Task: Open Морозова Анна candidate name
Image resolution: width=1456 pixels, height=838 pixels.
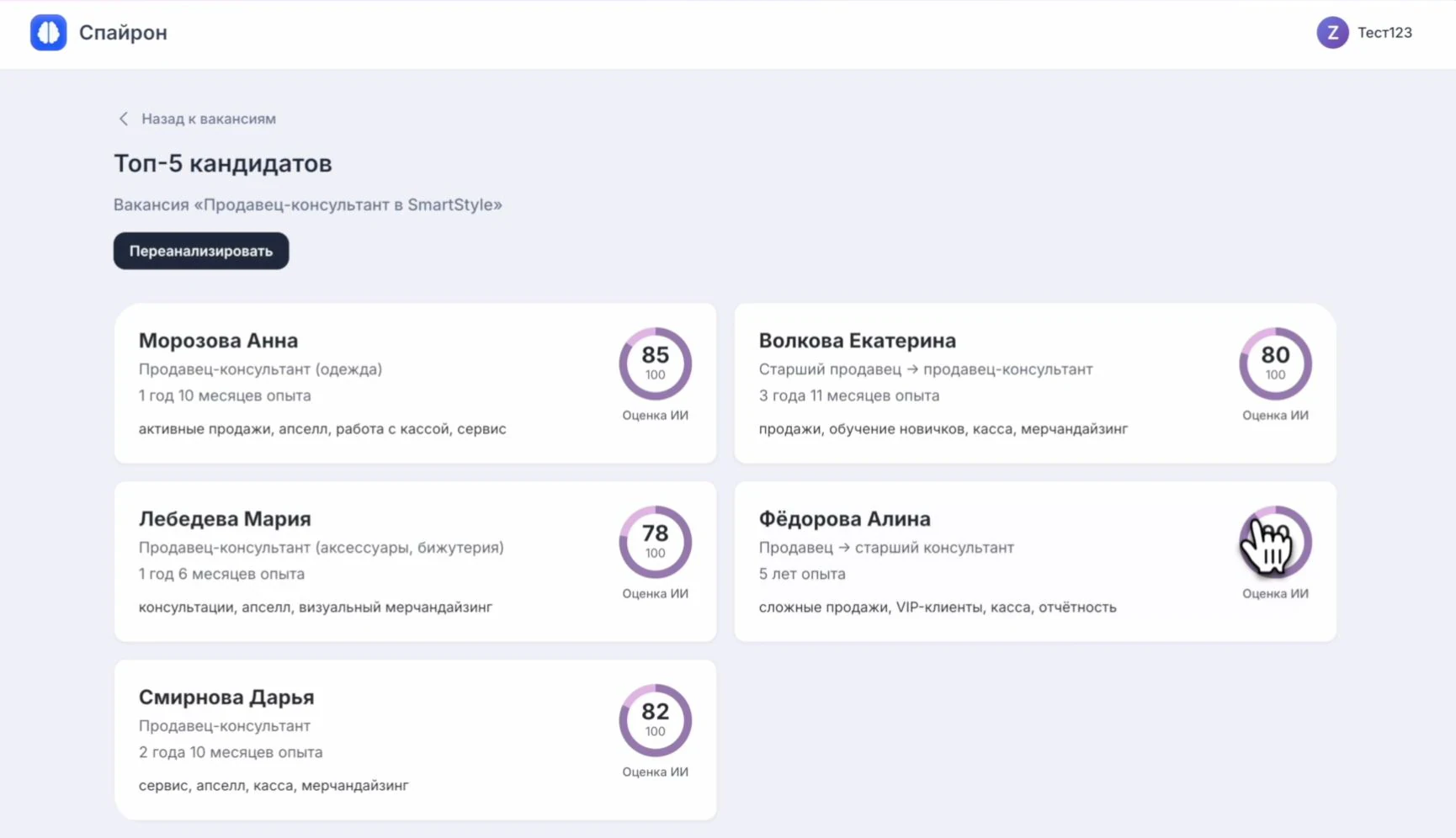Action: click(218, 341)
